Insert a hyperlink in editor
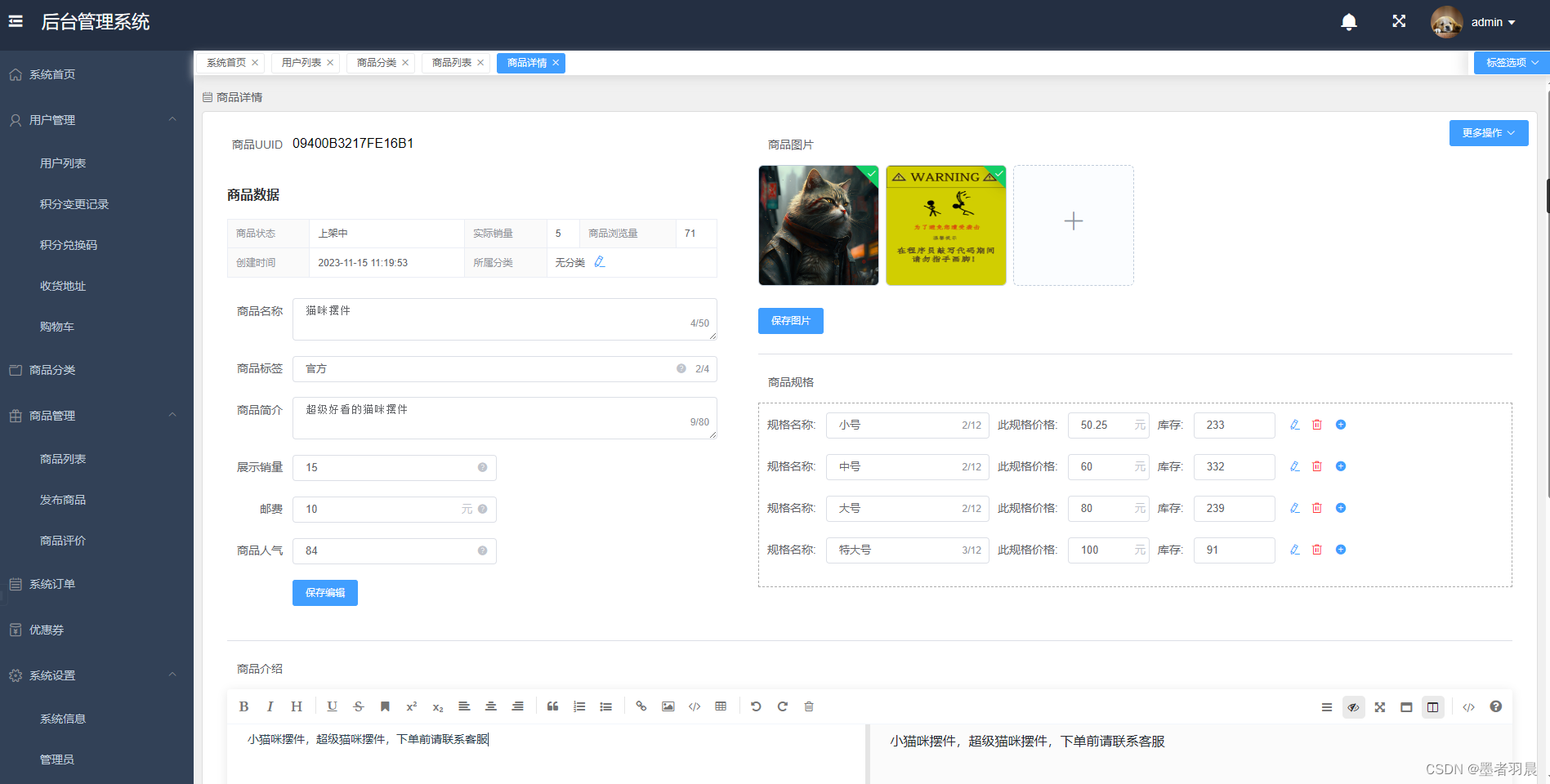Viewport: 1550px width, 784px height. click(x=641, y=706)
